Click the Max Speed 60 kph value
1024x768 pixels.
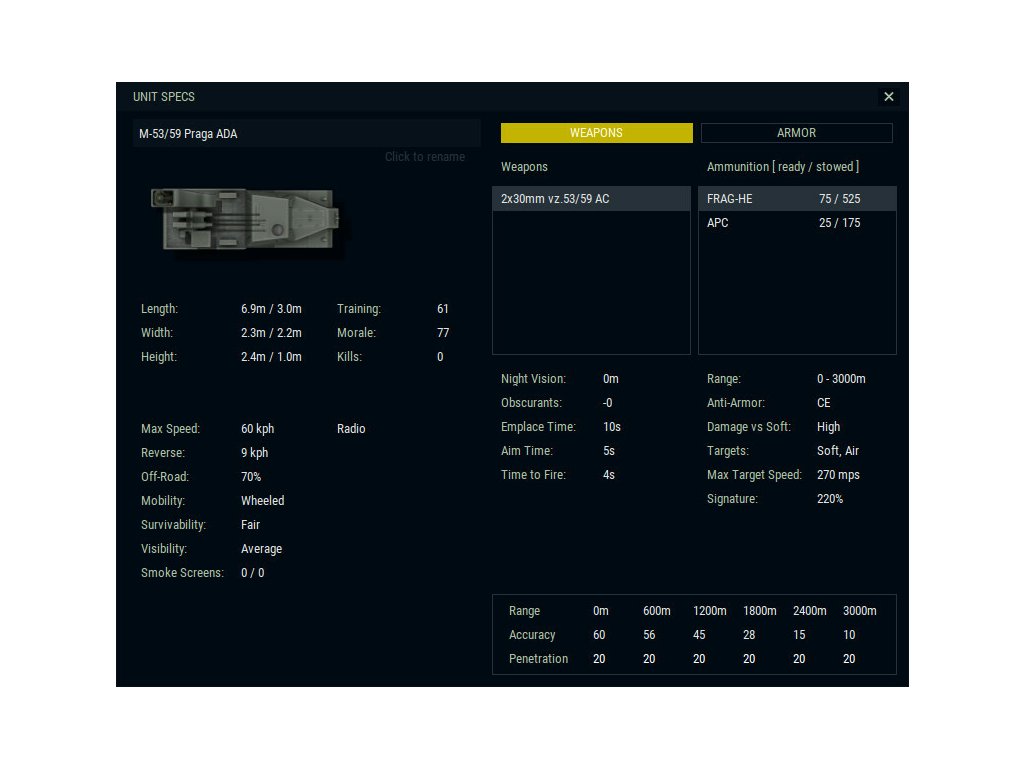click(257, 429)
